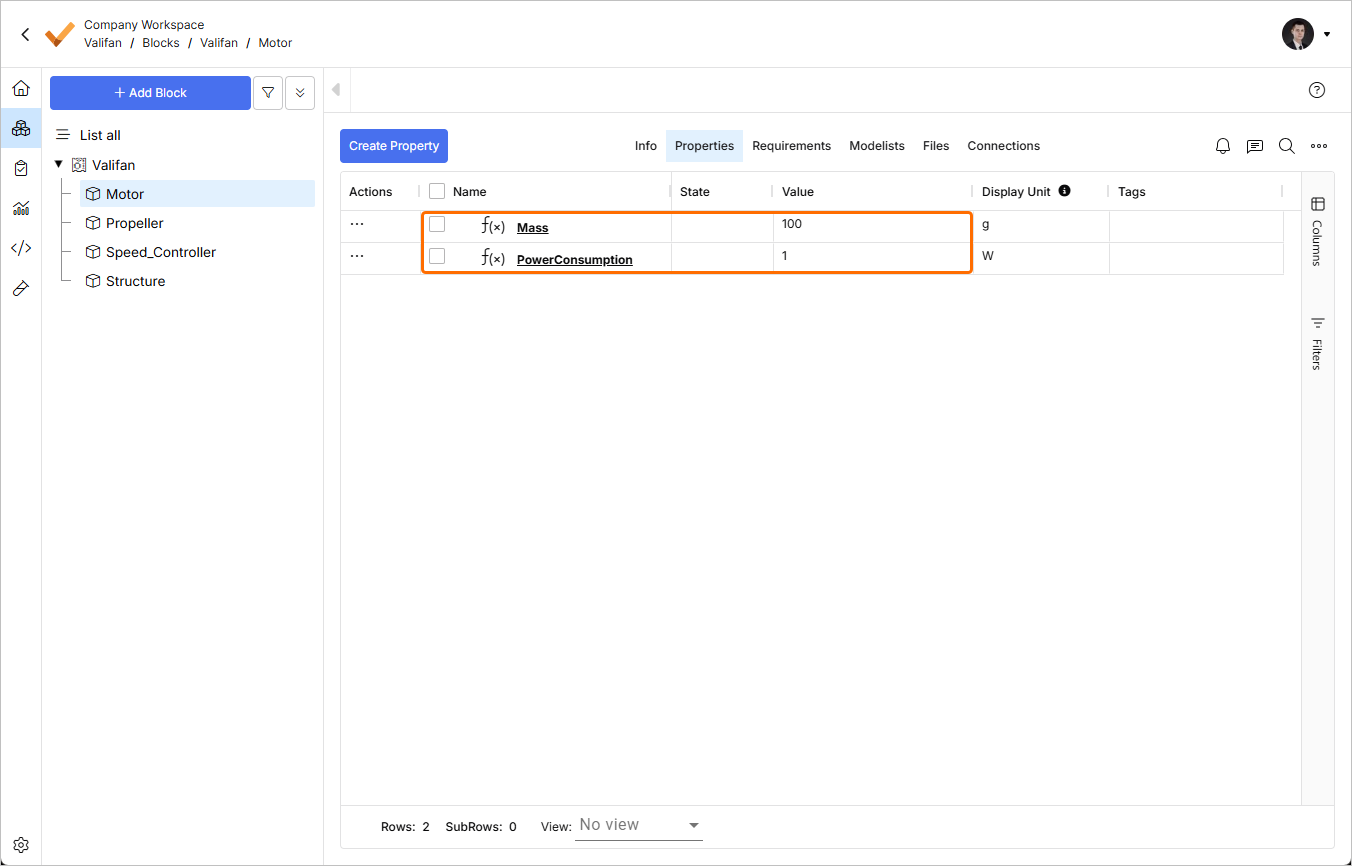The image size is (1352, 866).
Task: Open the PowerConsumption property link
Action: tap(574, 260)
